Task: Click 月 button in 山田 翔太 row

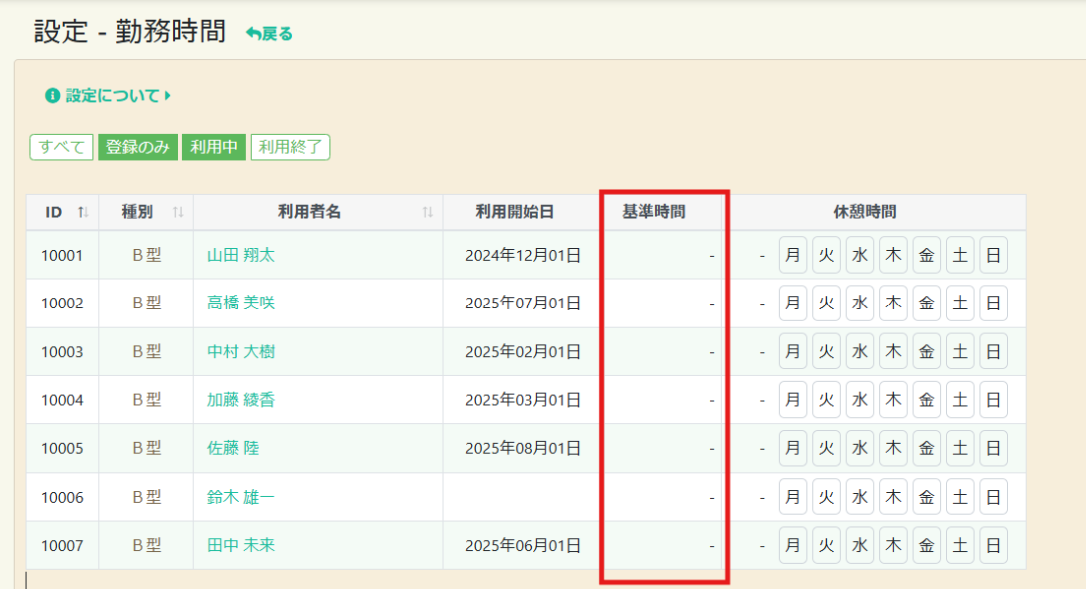Action: [x=793, y=255]
